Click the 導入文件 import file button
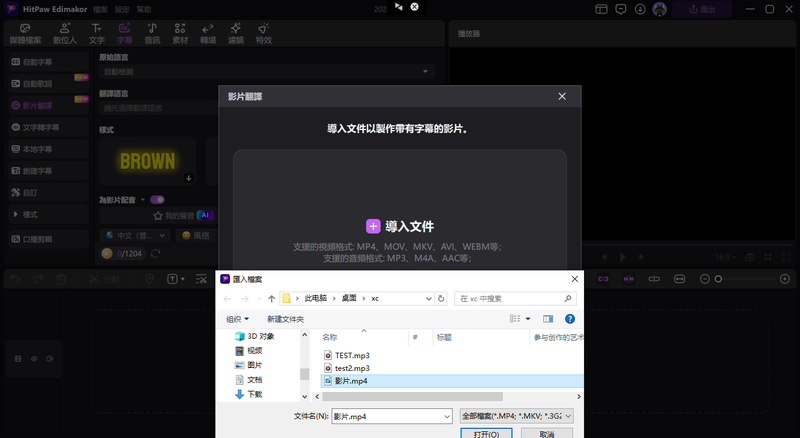Image resolution: width=800 pixels, height=438 pixels. tap(400, 226)
